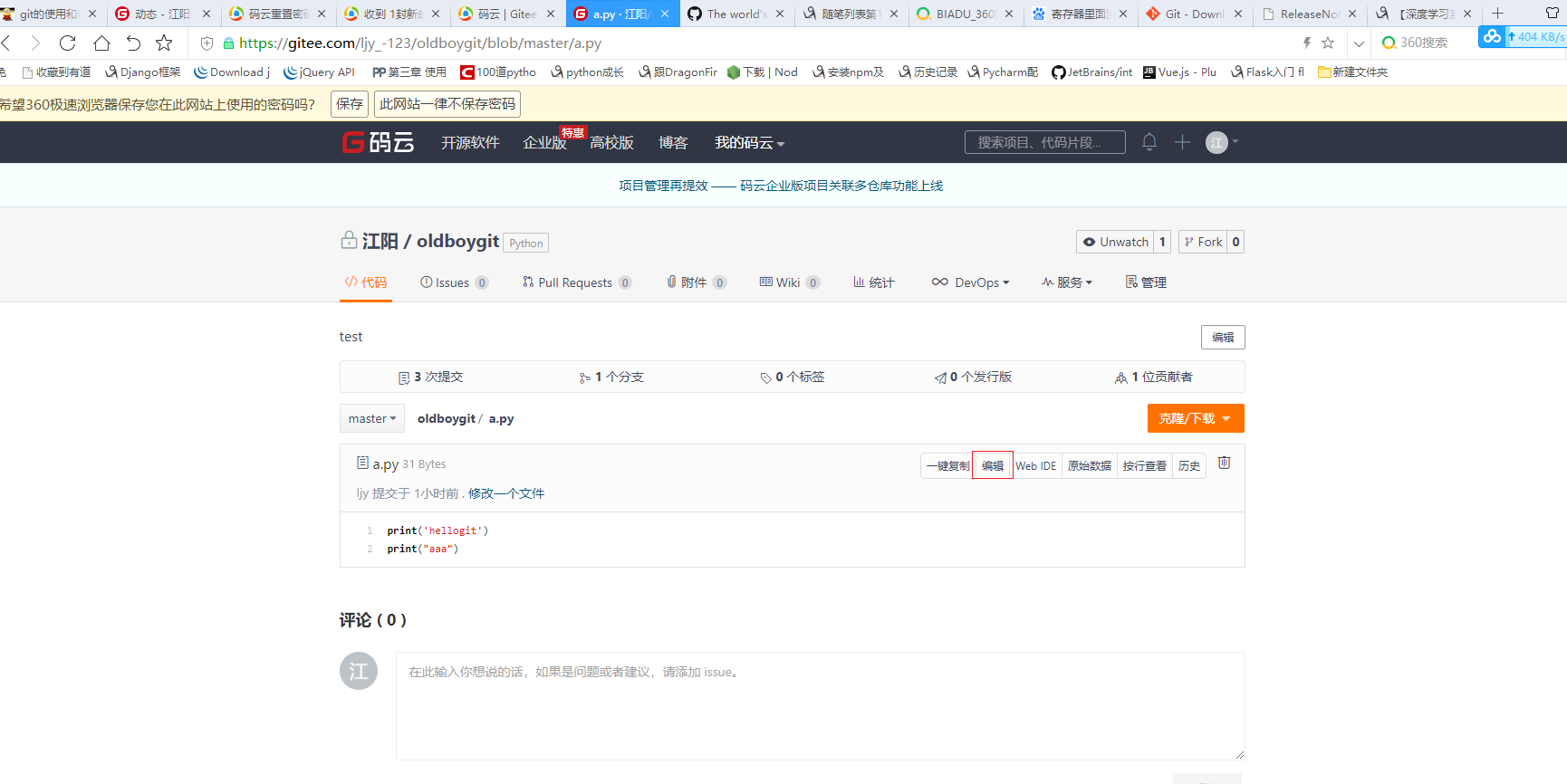Click the 360搜索 search field
1567x784 pixels.
(1426, 43)
